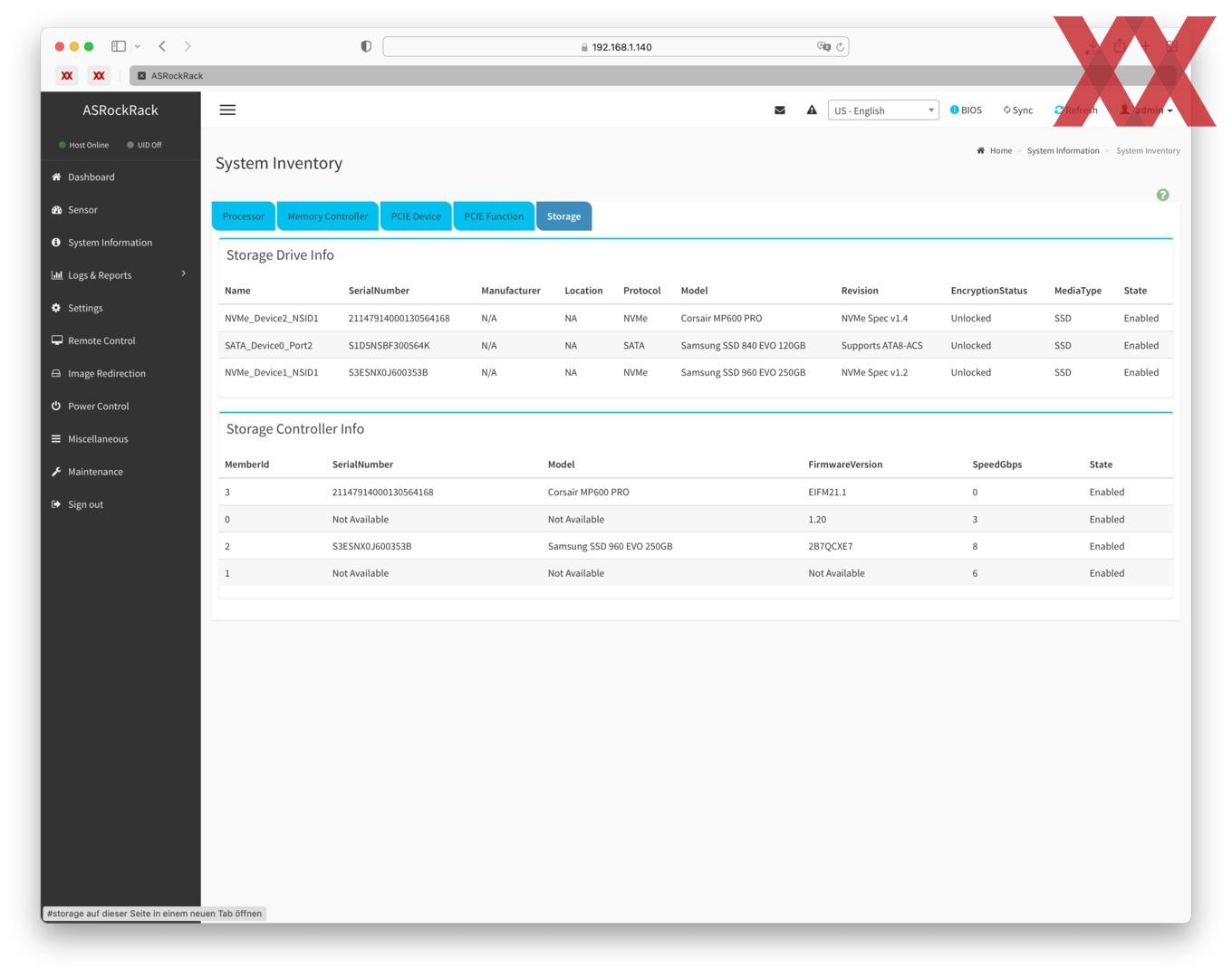Click the MemberId column header
Image resolution: width=1232 pixels, height=977 pixels.
click(x=246, y=465)
